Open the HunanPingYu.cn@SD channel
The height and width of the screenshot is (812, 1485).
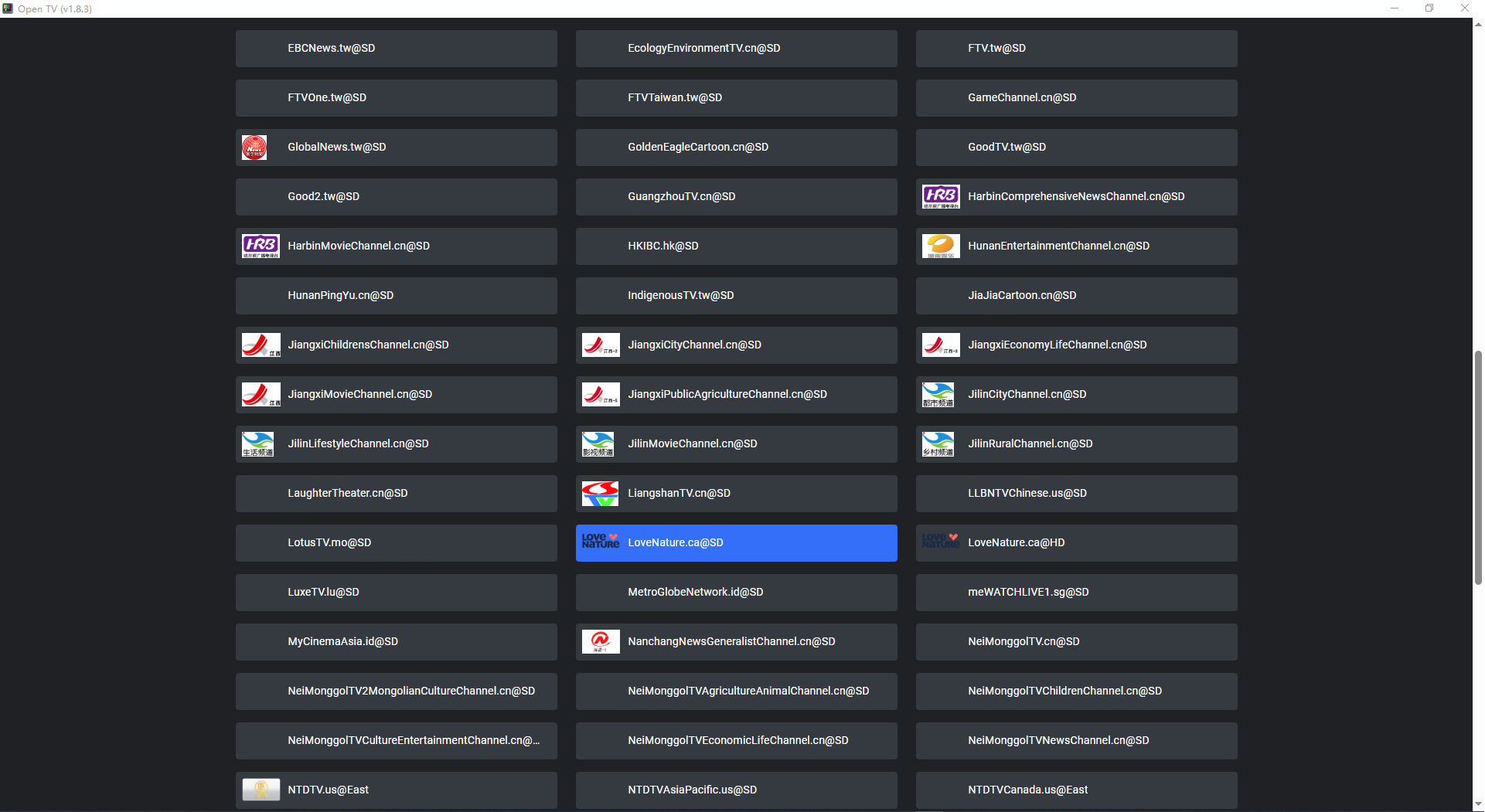click(396, 296)
